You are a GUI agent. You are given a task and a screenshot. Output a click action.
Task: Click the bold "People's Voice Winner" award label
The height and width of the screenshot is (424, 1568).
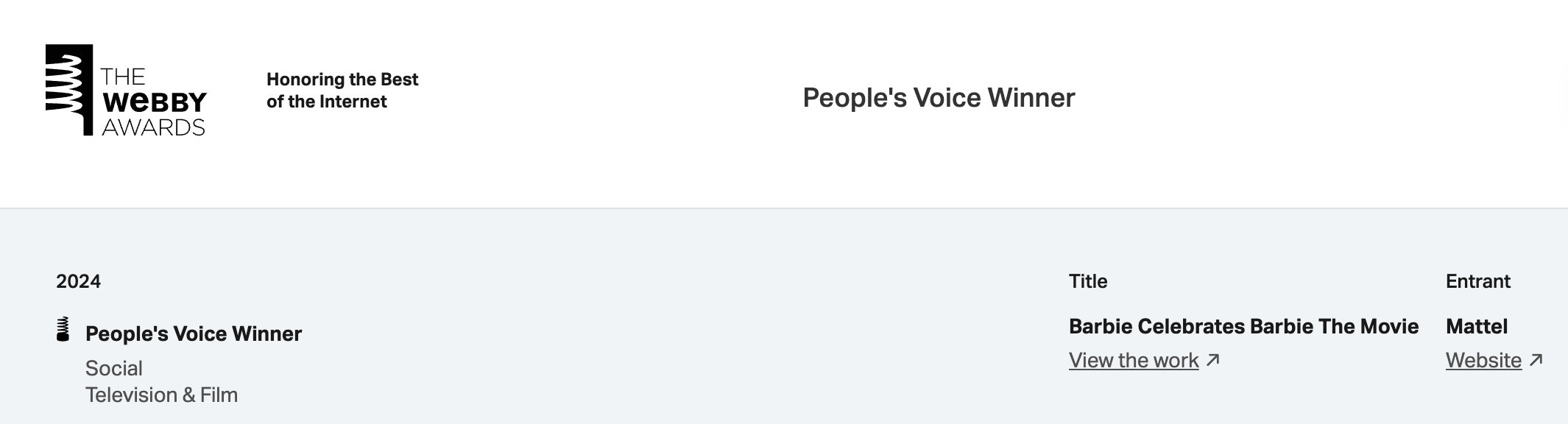(x=194, y=333)
